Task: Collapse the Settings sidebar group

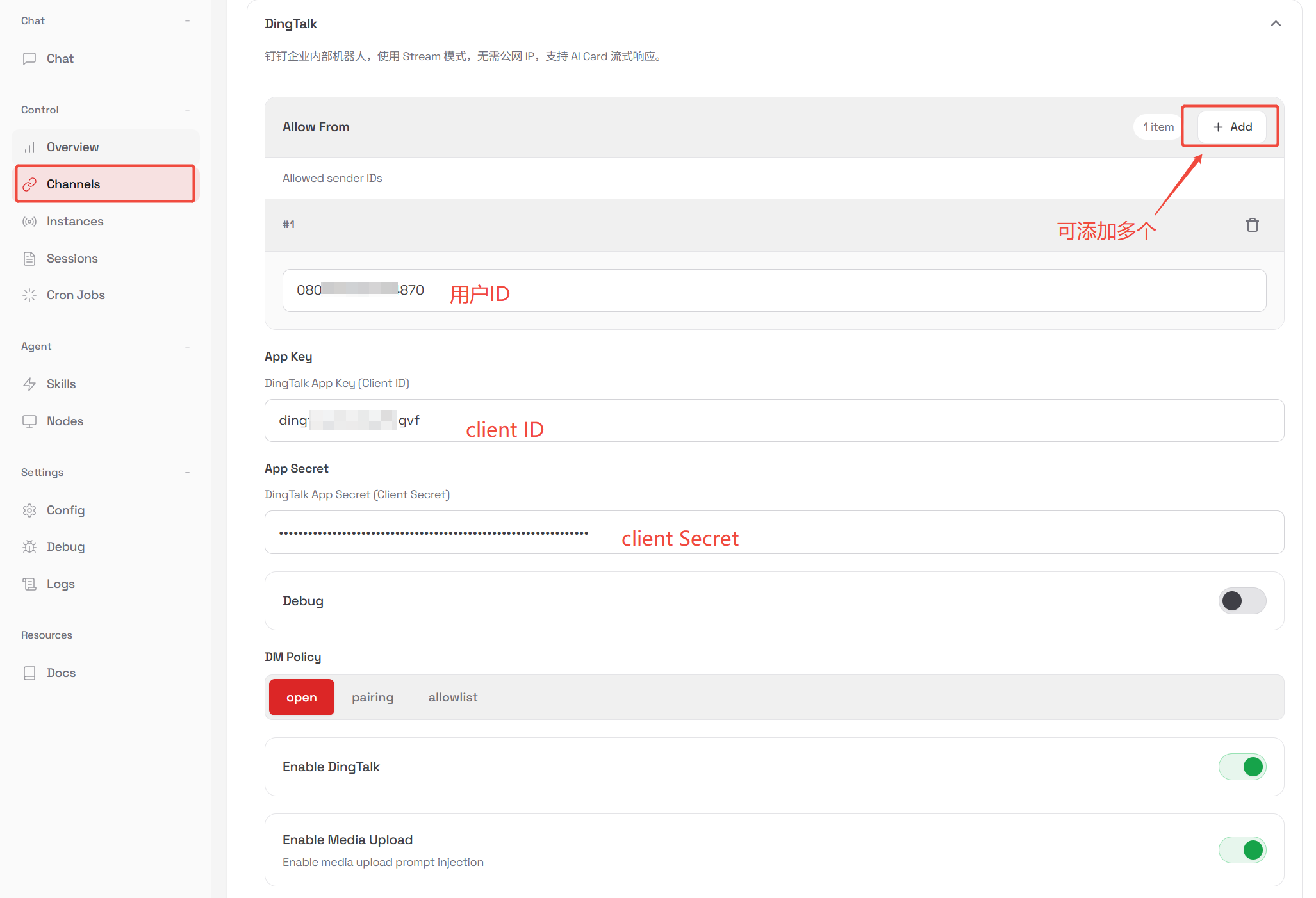Action: [x=187, y=473]
